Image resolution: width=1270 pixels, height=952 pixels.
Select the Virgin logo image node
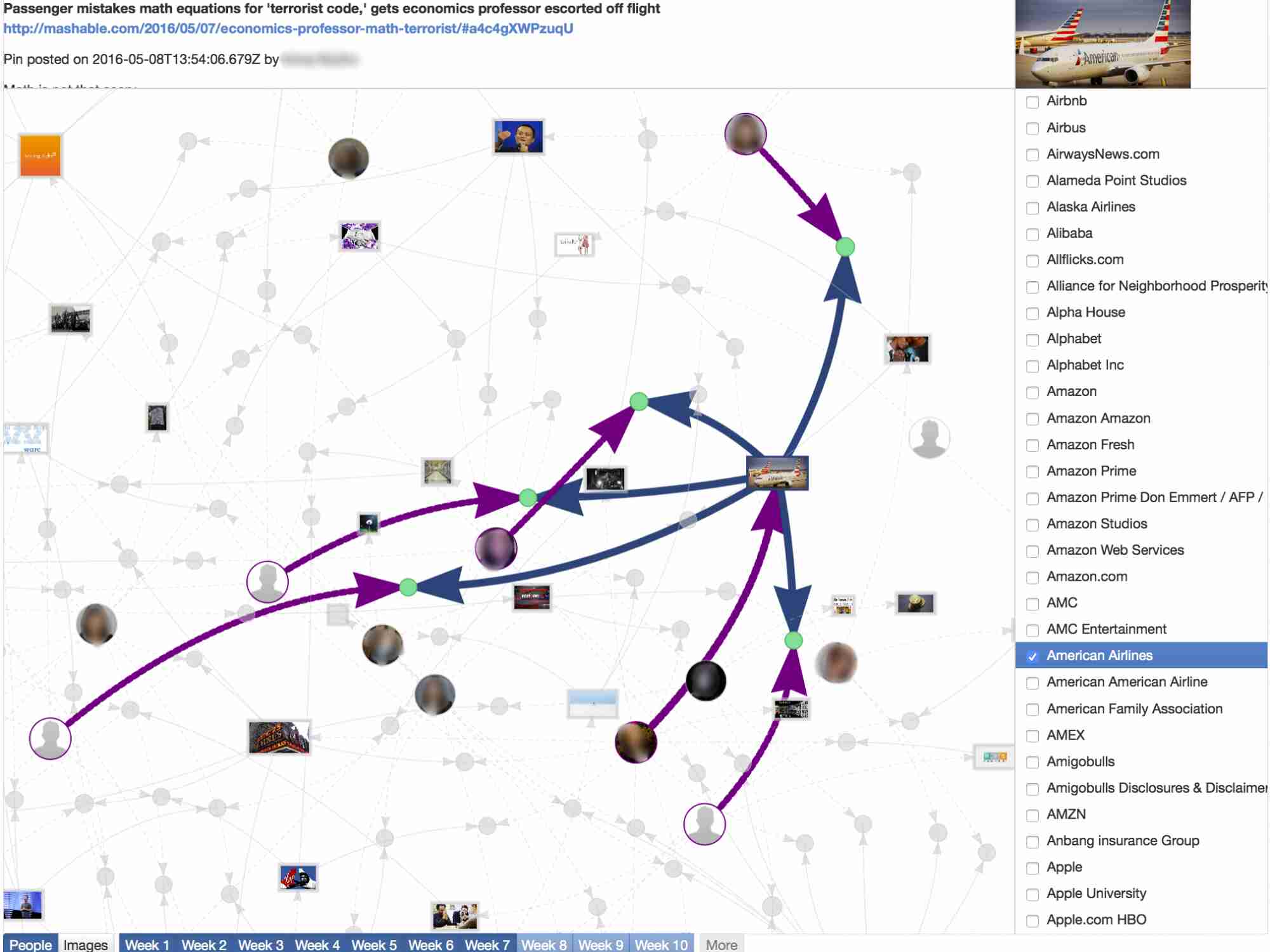[298, 877]
